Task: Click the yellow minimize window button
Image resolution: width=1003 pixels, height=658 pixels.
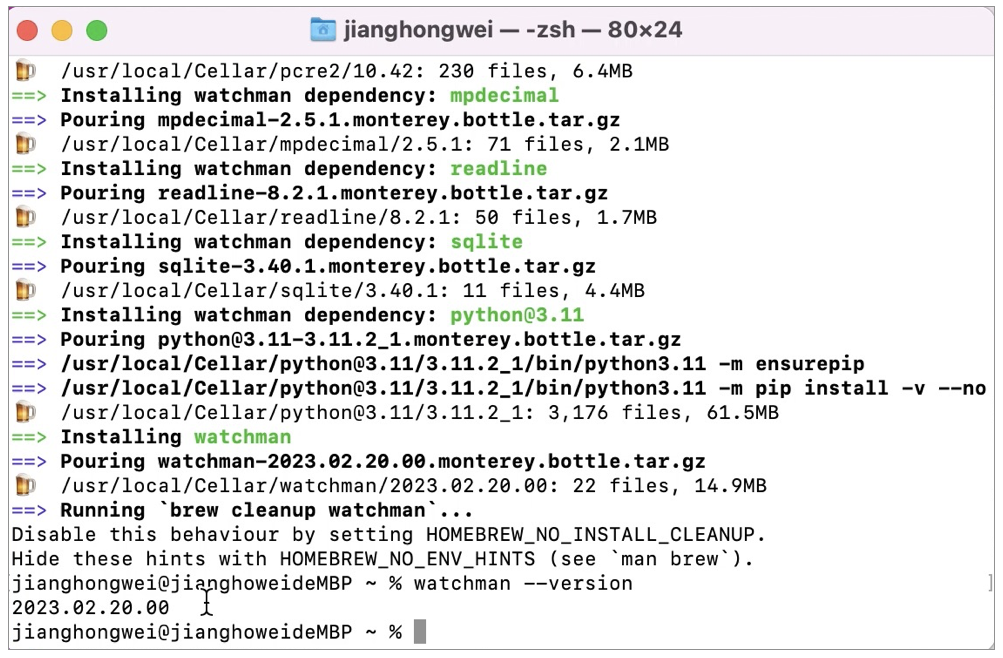Action: click(x=62, y=30)
